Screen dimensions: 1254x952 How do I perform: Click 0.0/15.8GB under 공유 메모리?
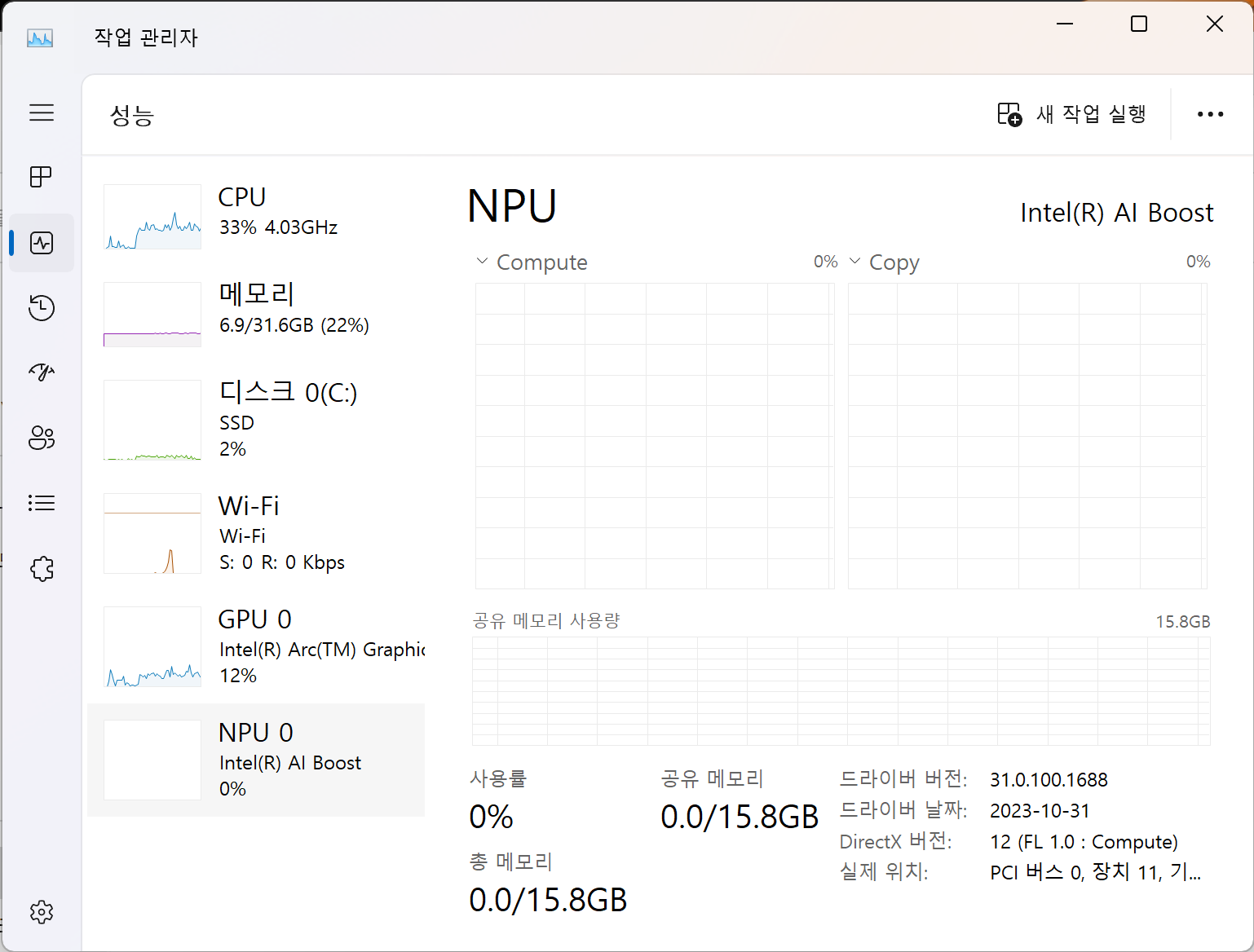click(740, 817)
